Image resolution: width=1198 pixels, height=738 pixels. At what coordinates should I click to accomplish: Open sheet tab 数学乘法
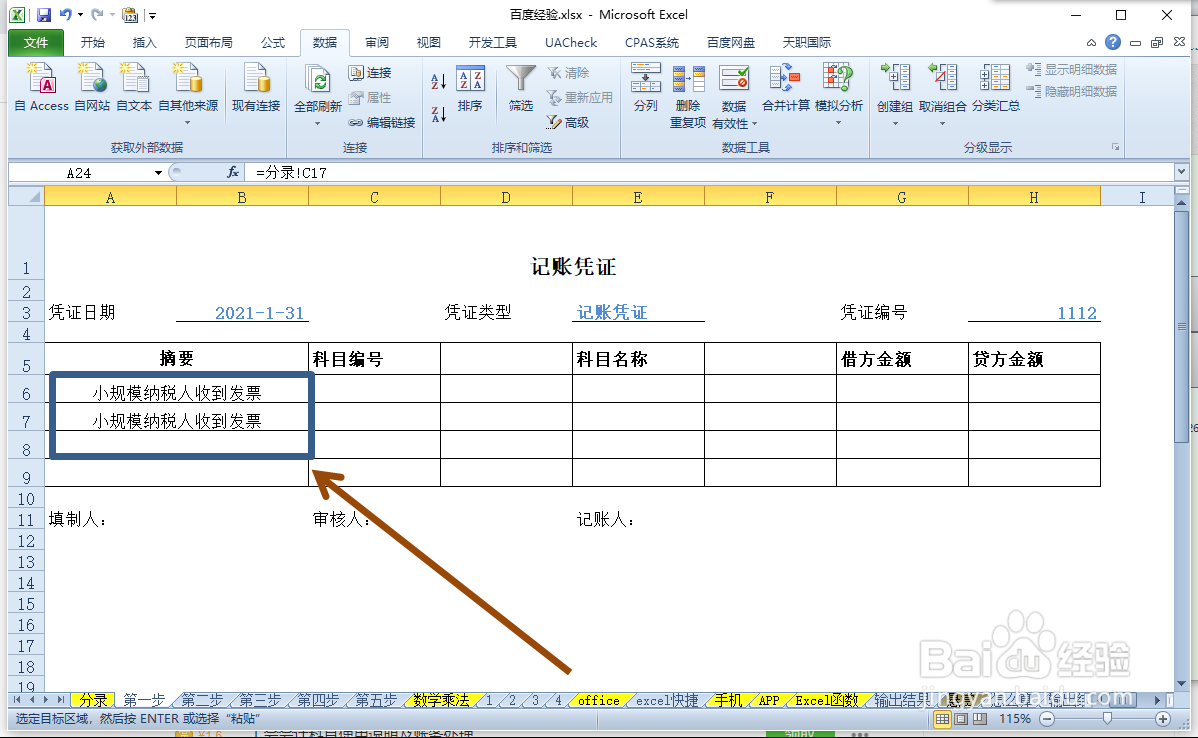click(441, 700)
